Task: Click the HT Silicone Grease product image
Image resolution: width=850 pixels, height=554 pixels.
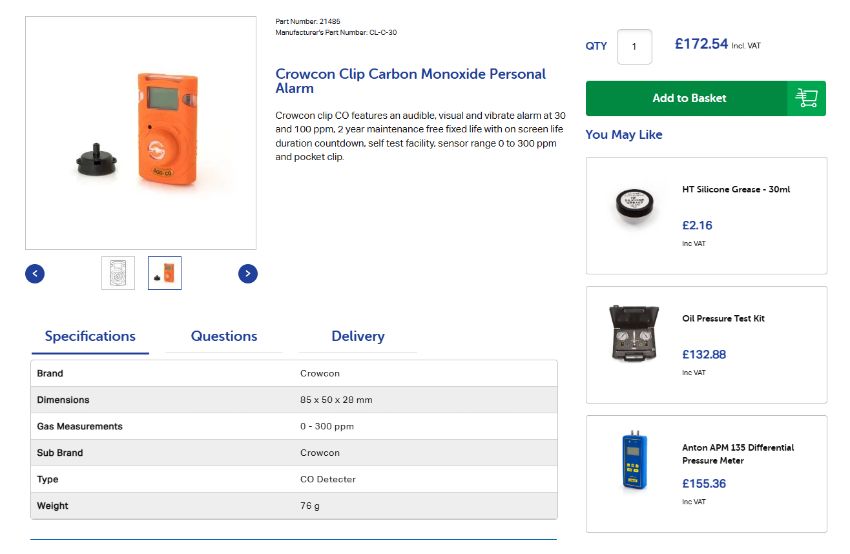Action: [x=634, y=206]
